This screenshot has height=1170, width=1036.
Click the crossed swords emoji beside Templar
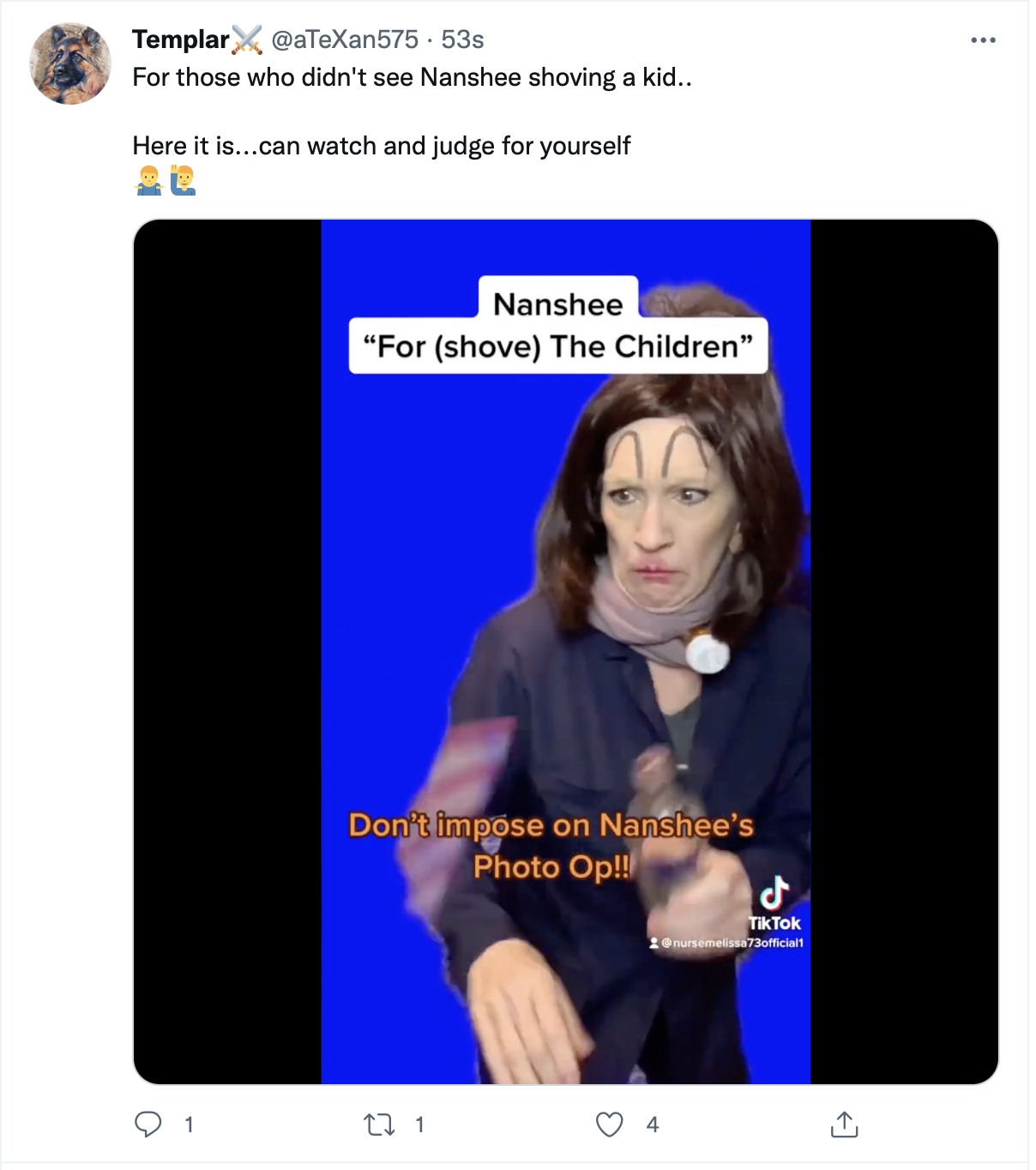pos(247,39)
